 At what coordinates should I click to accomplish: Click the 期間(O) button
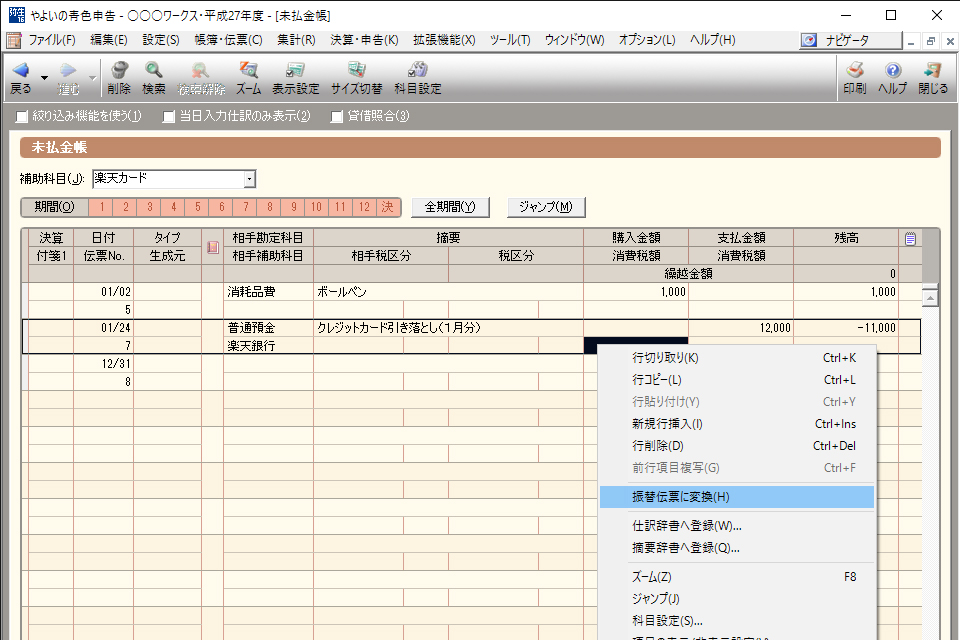(54, 208)
